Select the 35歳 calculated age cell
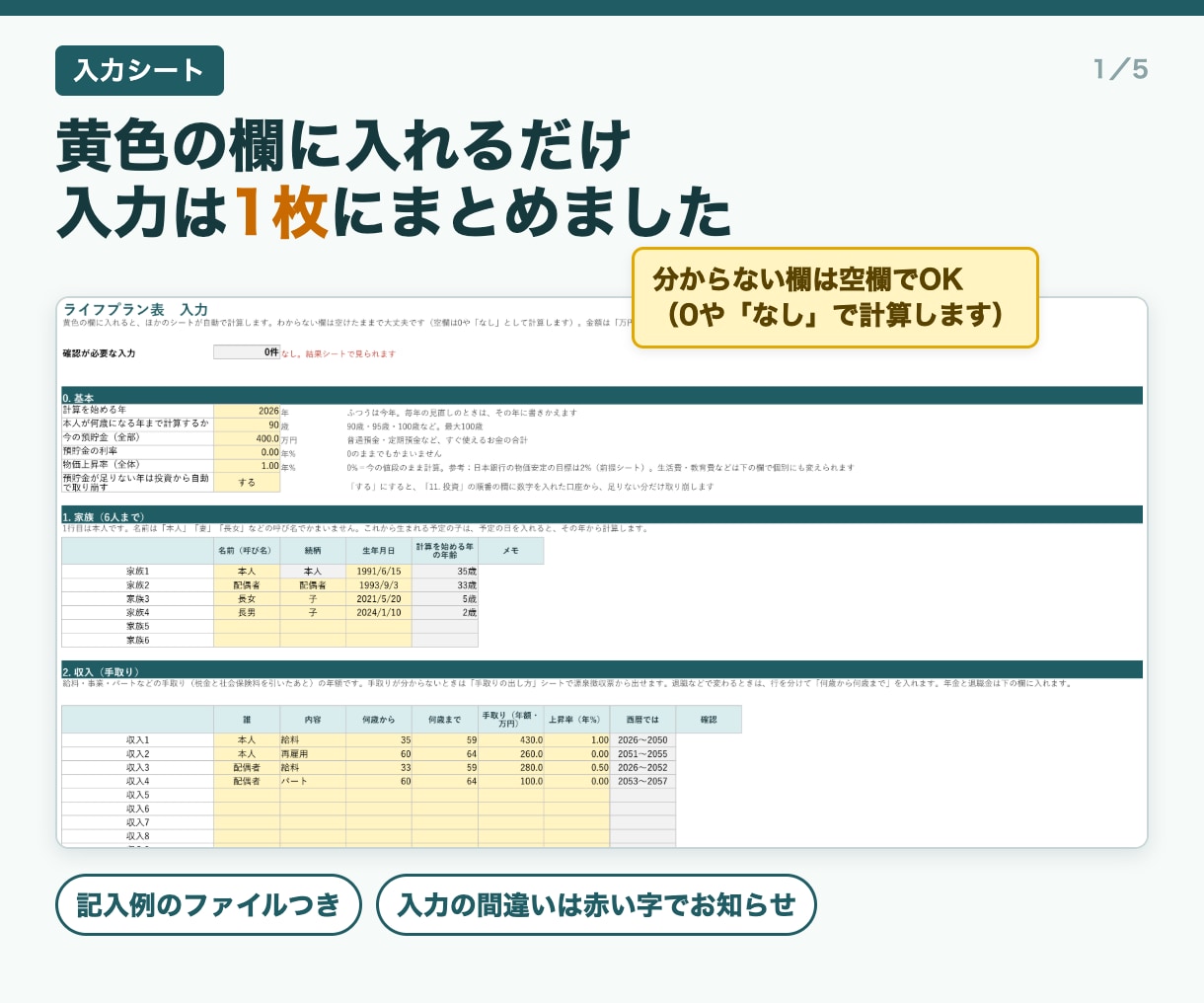Viewport: 1204px width, 1003px height. pos(445,572)
